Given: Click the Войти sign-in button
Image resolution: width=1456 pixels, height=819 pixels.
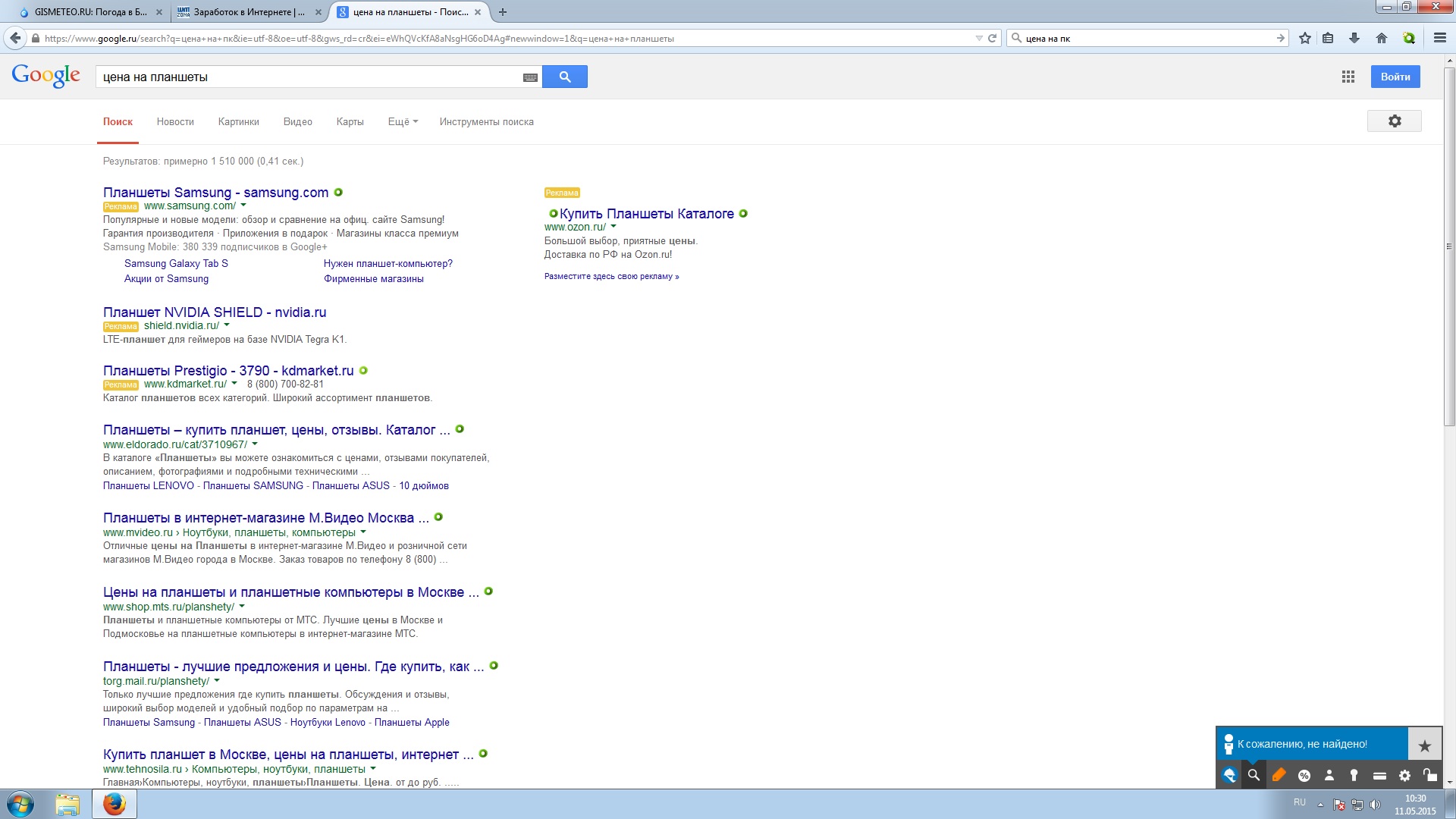Looking at the screenshot, I should pyautogui.click(x=1395, y=77).
